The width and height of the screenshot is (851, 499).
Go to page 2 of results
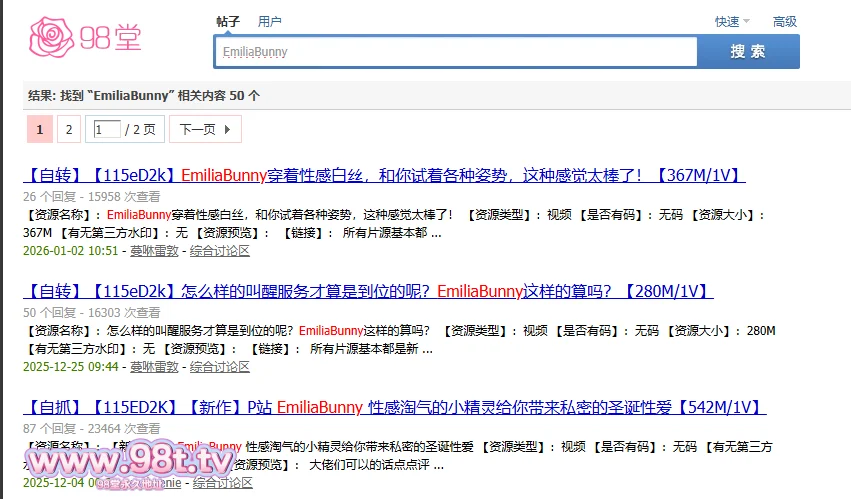[x=68, y=129]
